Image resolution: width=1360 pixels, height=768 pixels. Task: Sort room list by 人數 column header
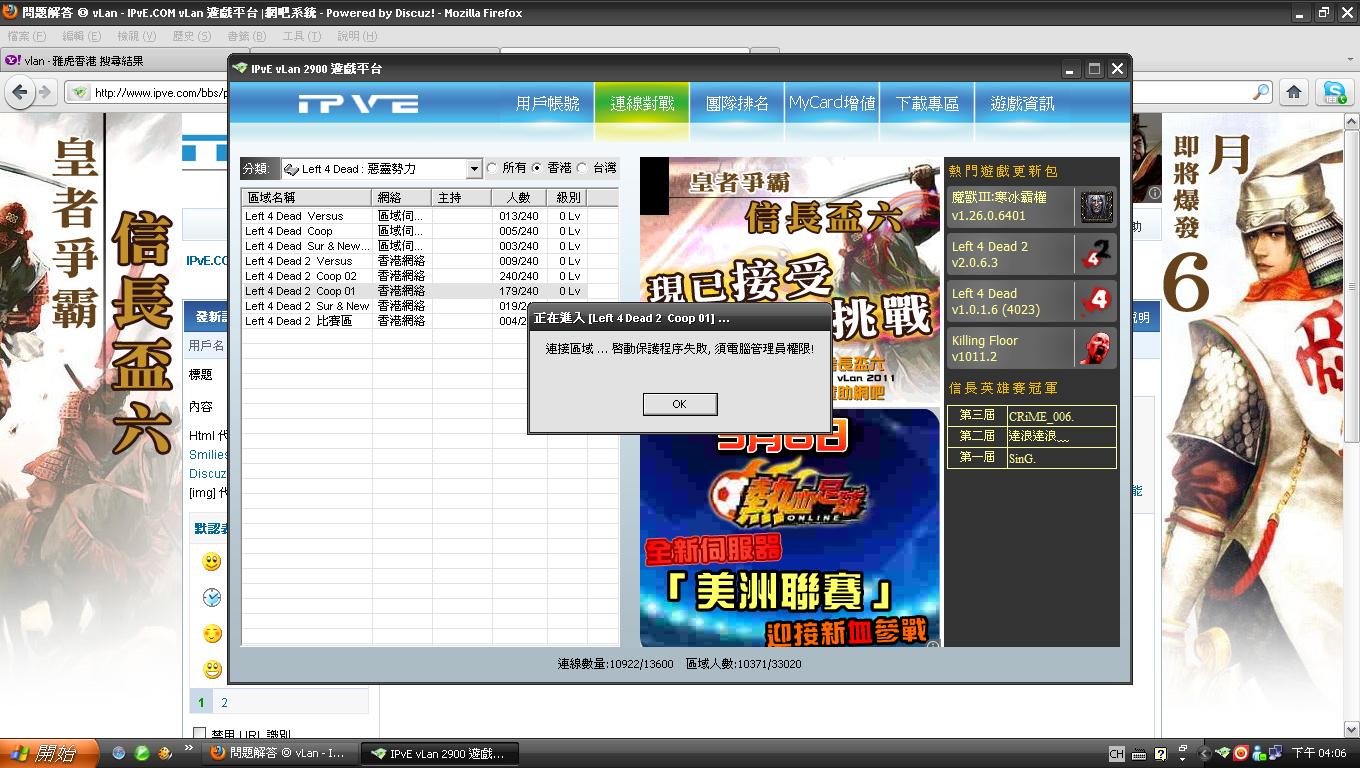(518, 198)
